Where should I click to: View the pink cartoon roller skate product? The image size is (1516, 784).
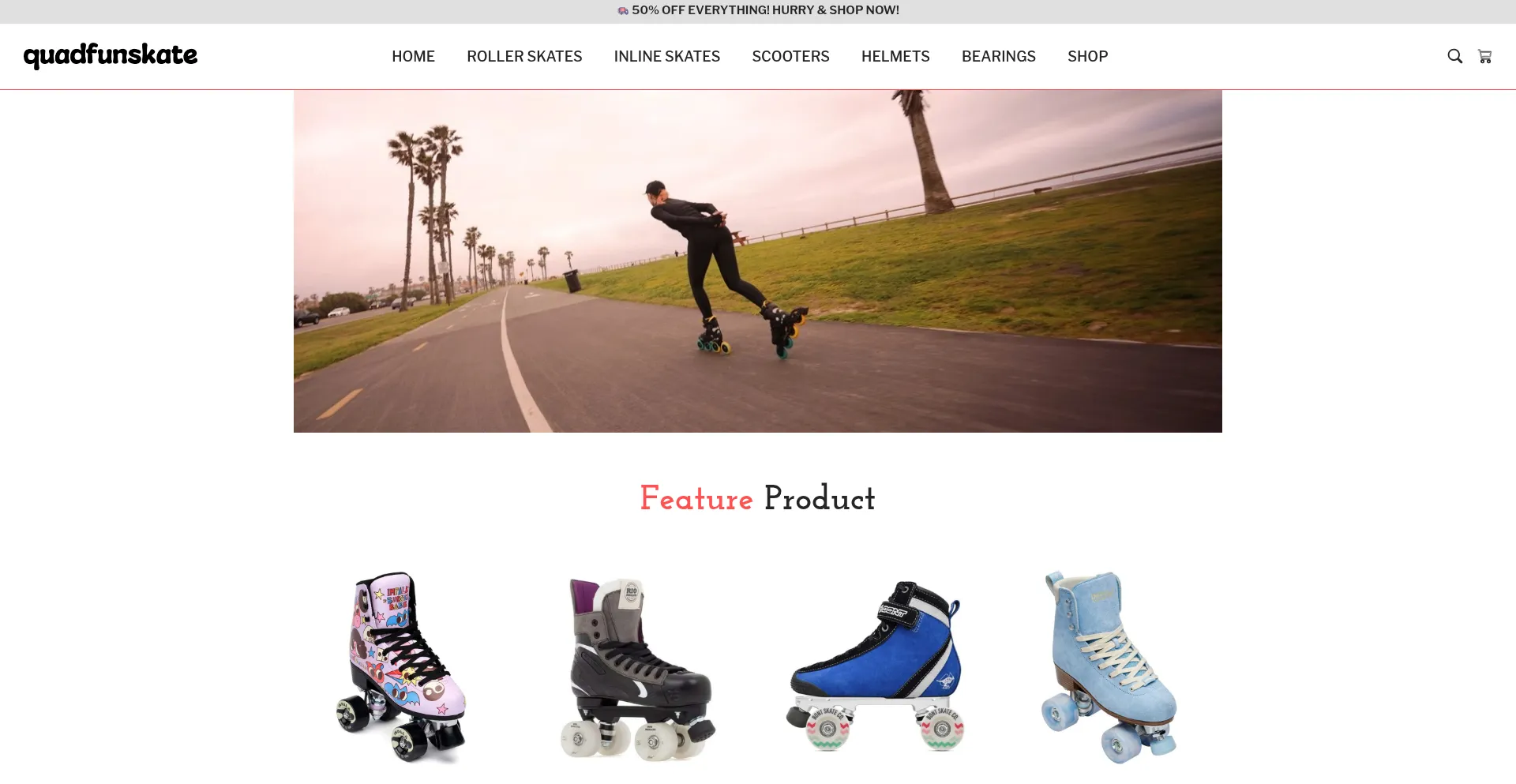(401, 667)
